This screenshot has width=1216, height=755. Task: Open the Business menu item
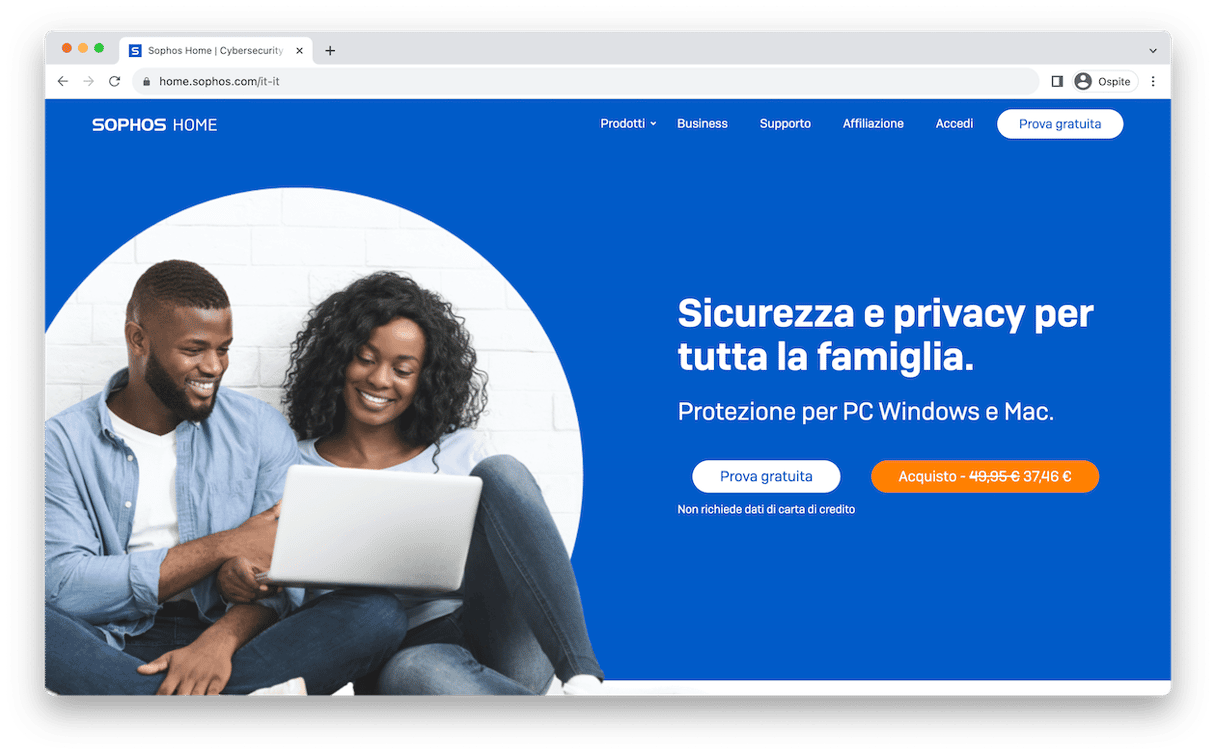click(702, 124)
